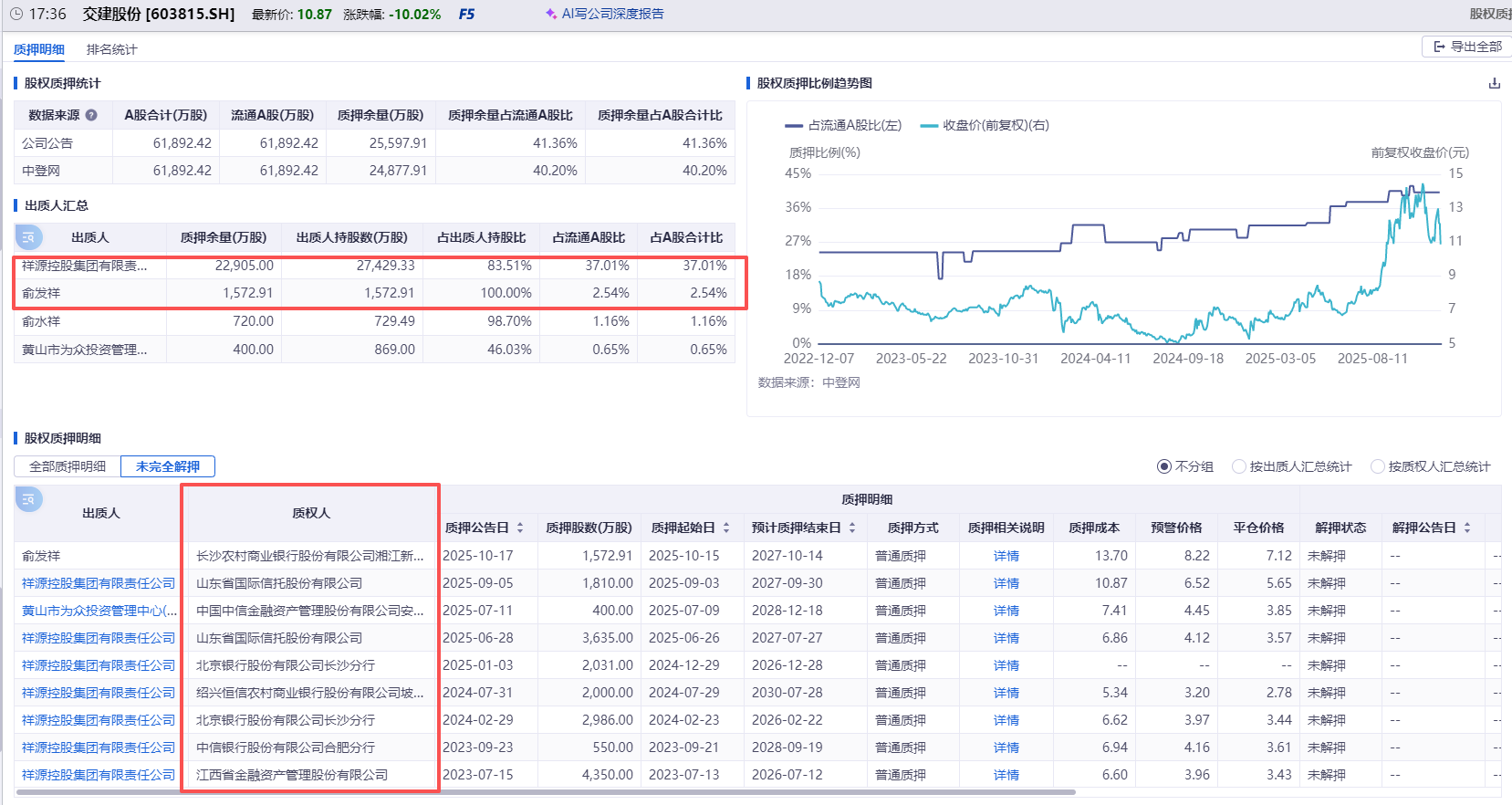Select 按质权人汇总统计 radio option
1512x805 pixels.
[x=1378, y=466]
